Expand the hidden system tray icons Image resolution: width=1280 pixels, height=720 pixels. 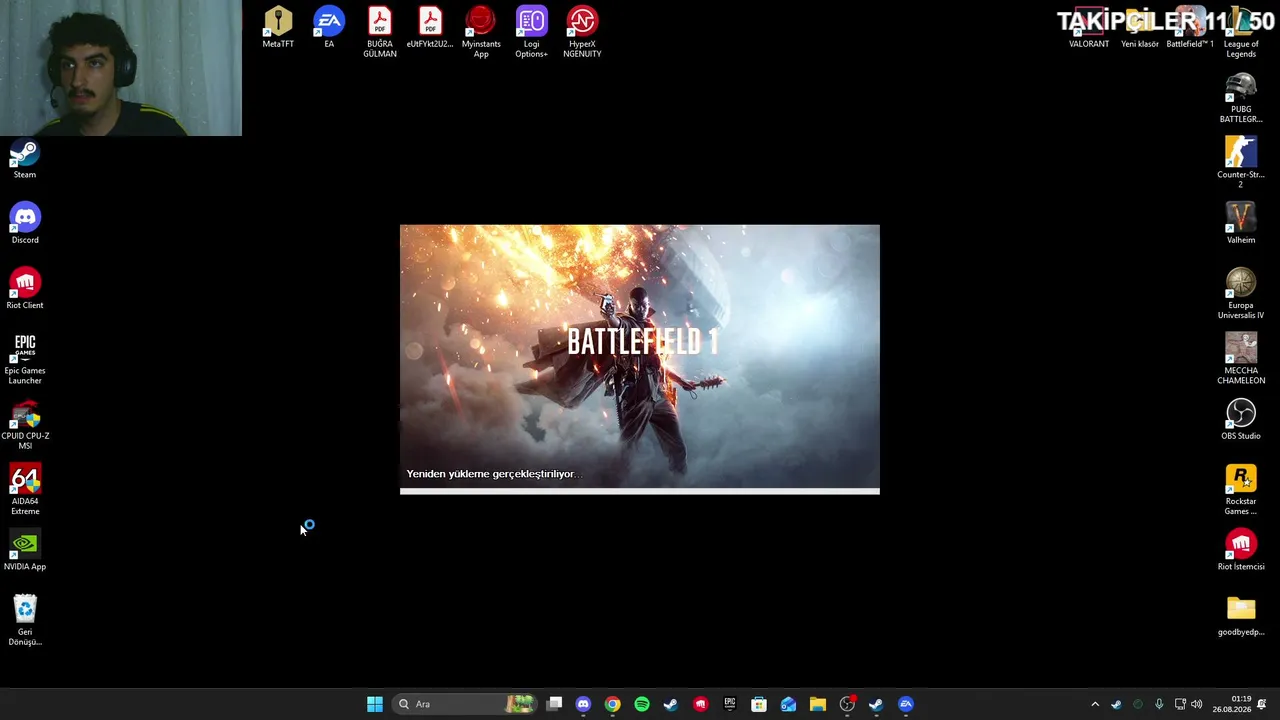(x=1095, y=704)
